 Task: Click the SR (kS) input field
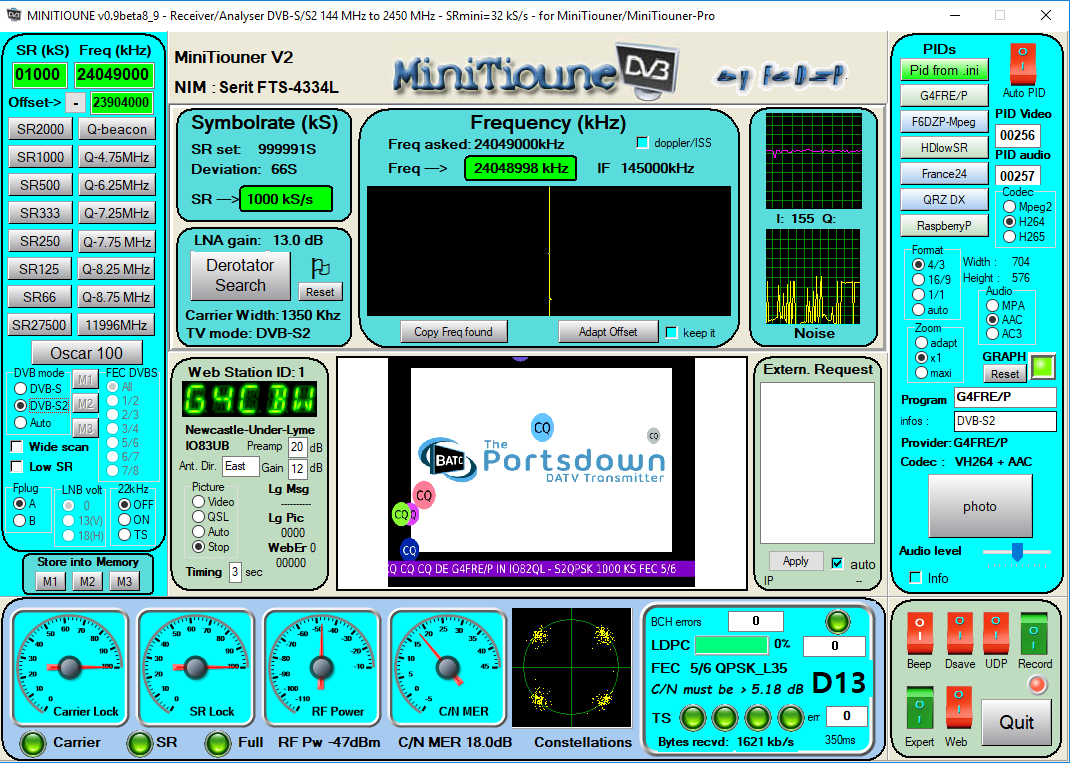(40, 75)
